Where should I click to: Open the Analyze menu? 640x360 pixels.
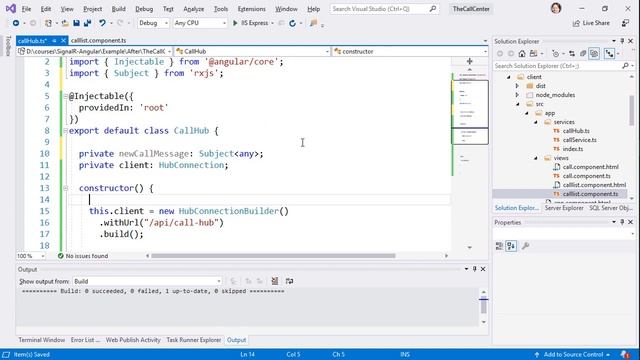pos(193,9)
